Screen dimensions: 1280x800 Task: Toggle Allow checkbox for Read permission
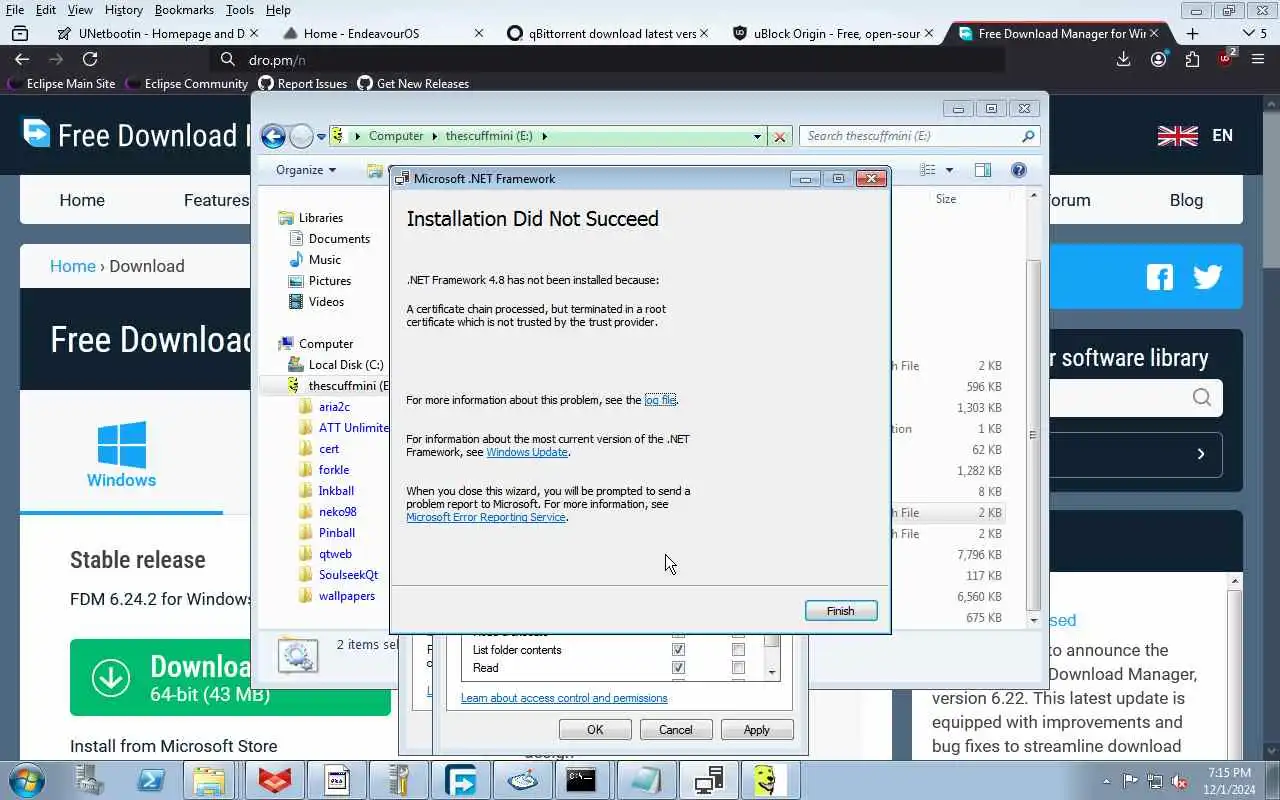coord(679,668)
